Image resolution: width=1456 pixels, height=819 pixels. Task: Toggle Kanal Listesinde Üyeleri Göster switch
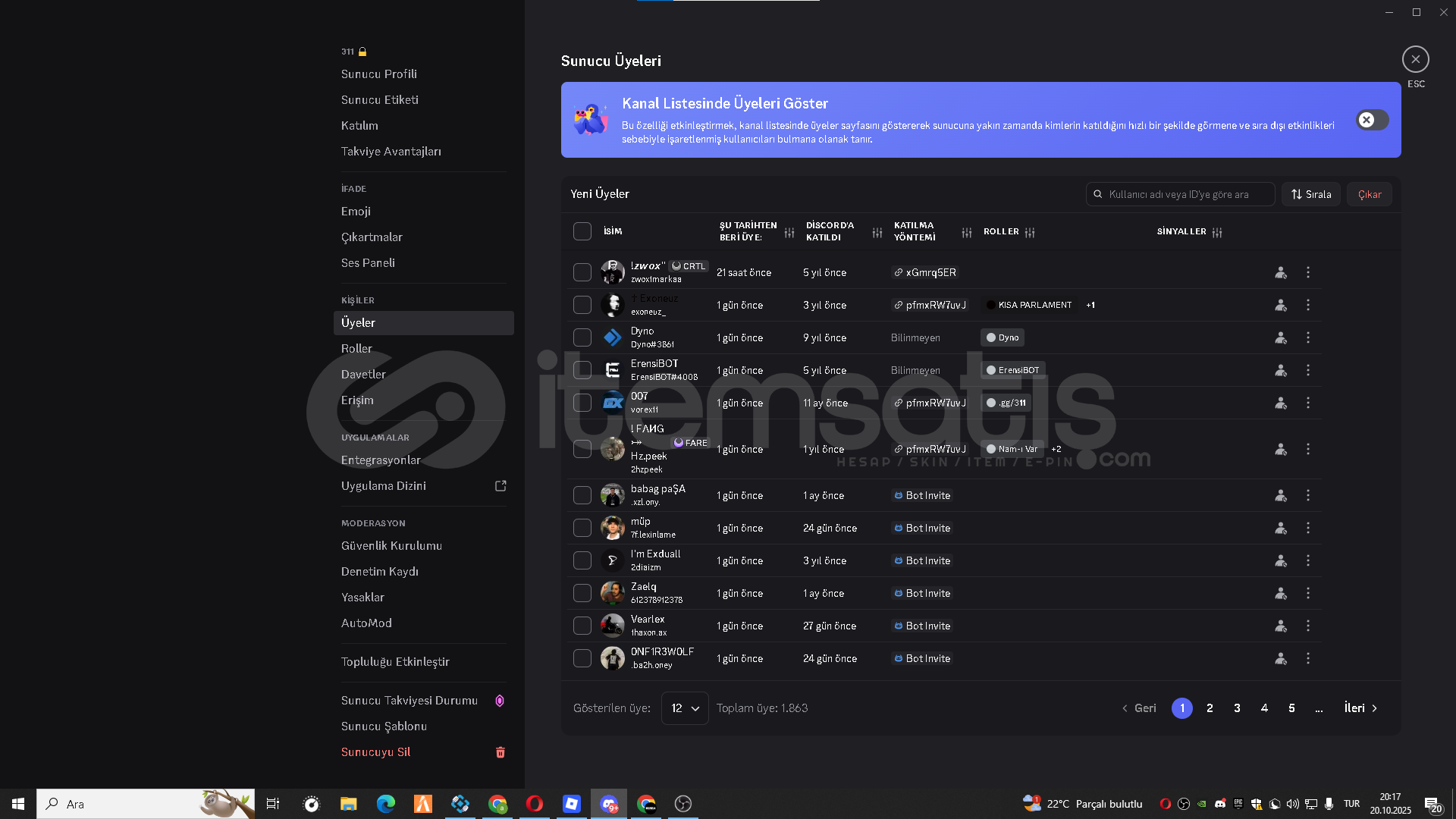coord(1372,120)
